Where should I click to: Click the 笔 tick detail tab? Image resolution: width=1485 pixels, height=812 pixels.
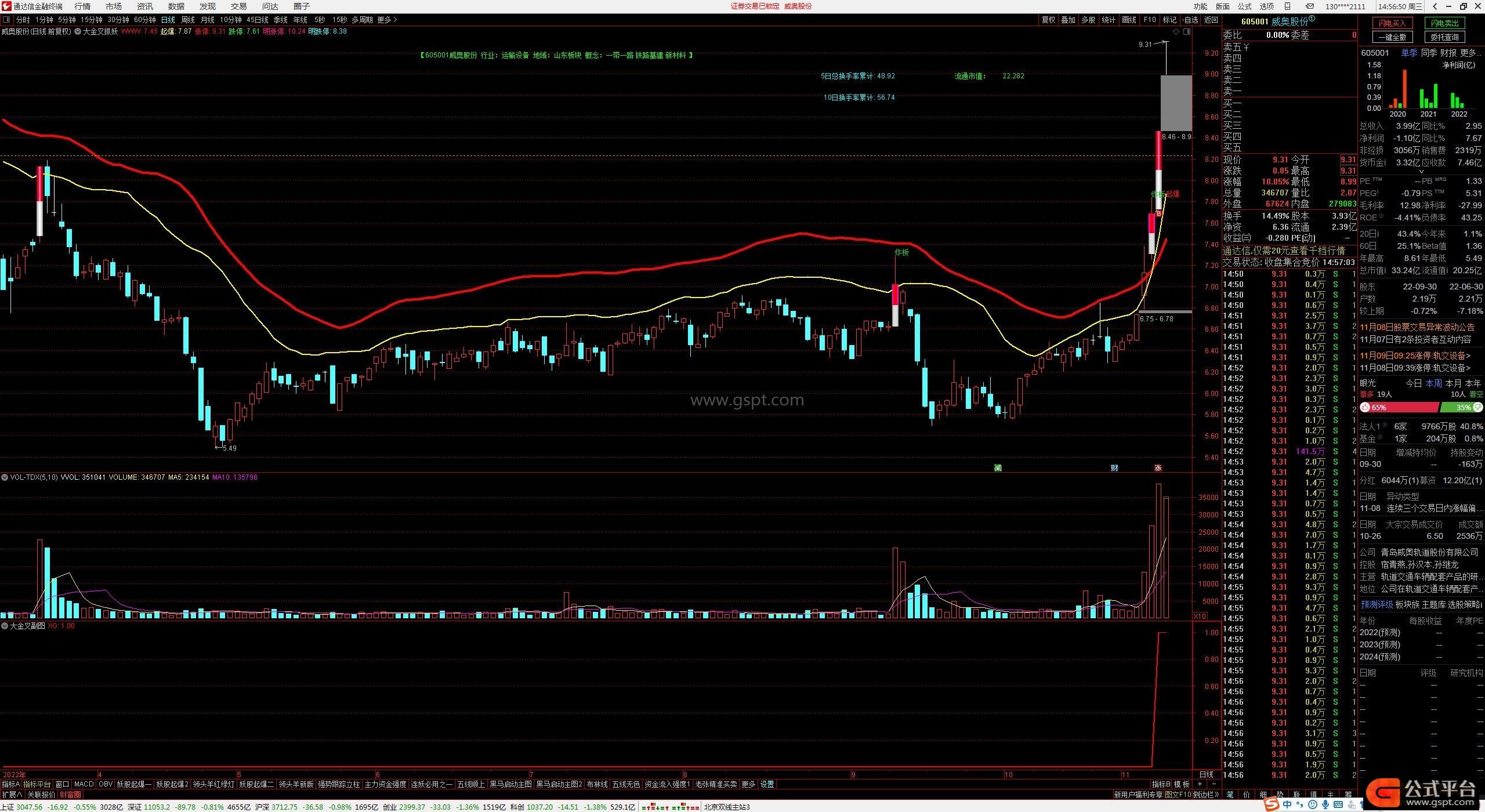click(x=1229, y=795)
